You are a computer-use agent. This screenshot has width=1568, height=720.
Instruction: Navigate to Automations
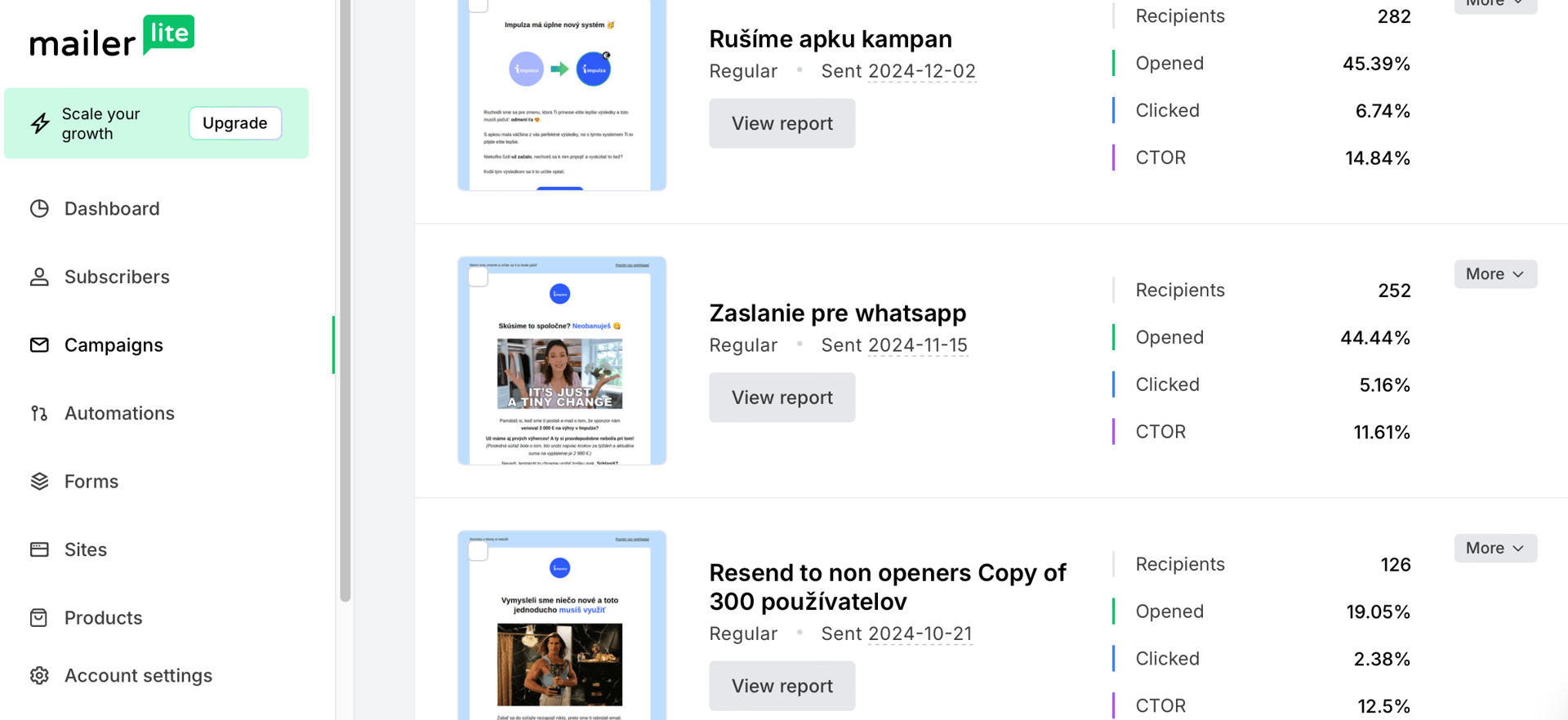tap(119, 413)
